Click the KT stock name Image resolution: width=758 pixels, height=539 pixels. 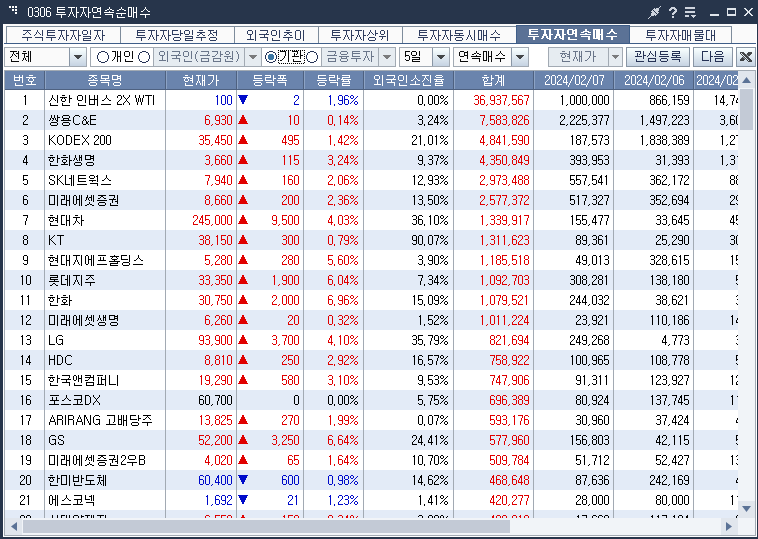[56, 240]
